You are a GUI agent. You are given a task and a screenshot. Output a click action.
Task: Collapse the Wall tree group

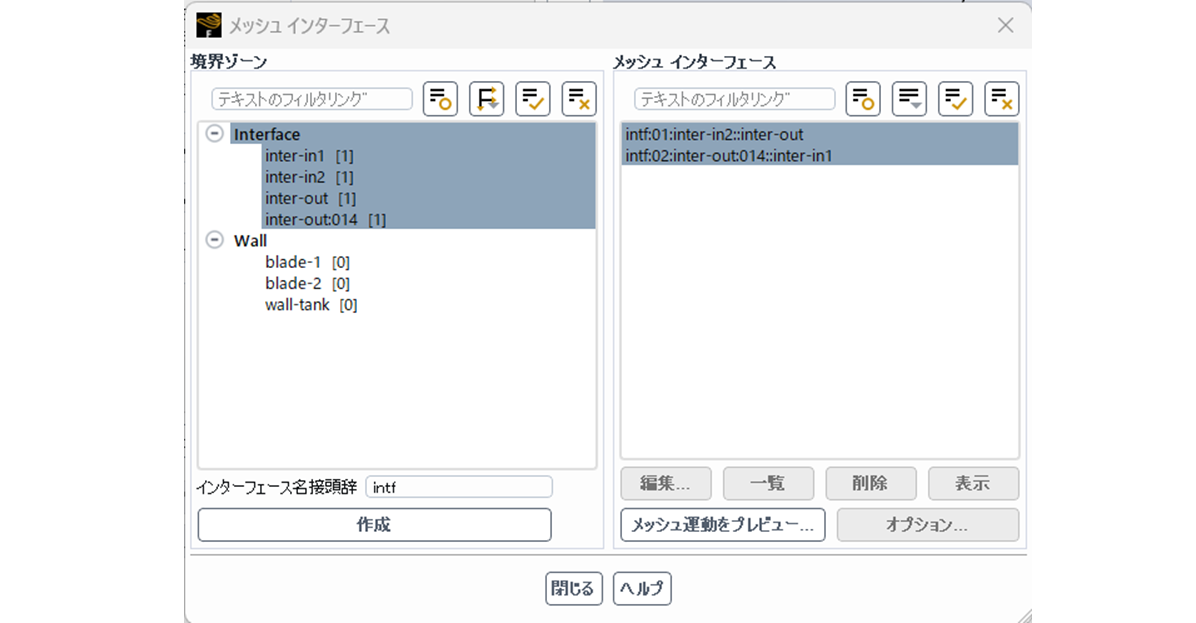point(214,240)
